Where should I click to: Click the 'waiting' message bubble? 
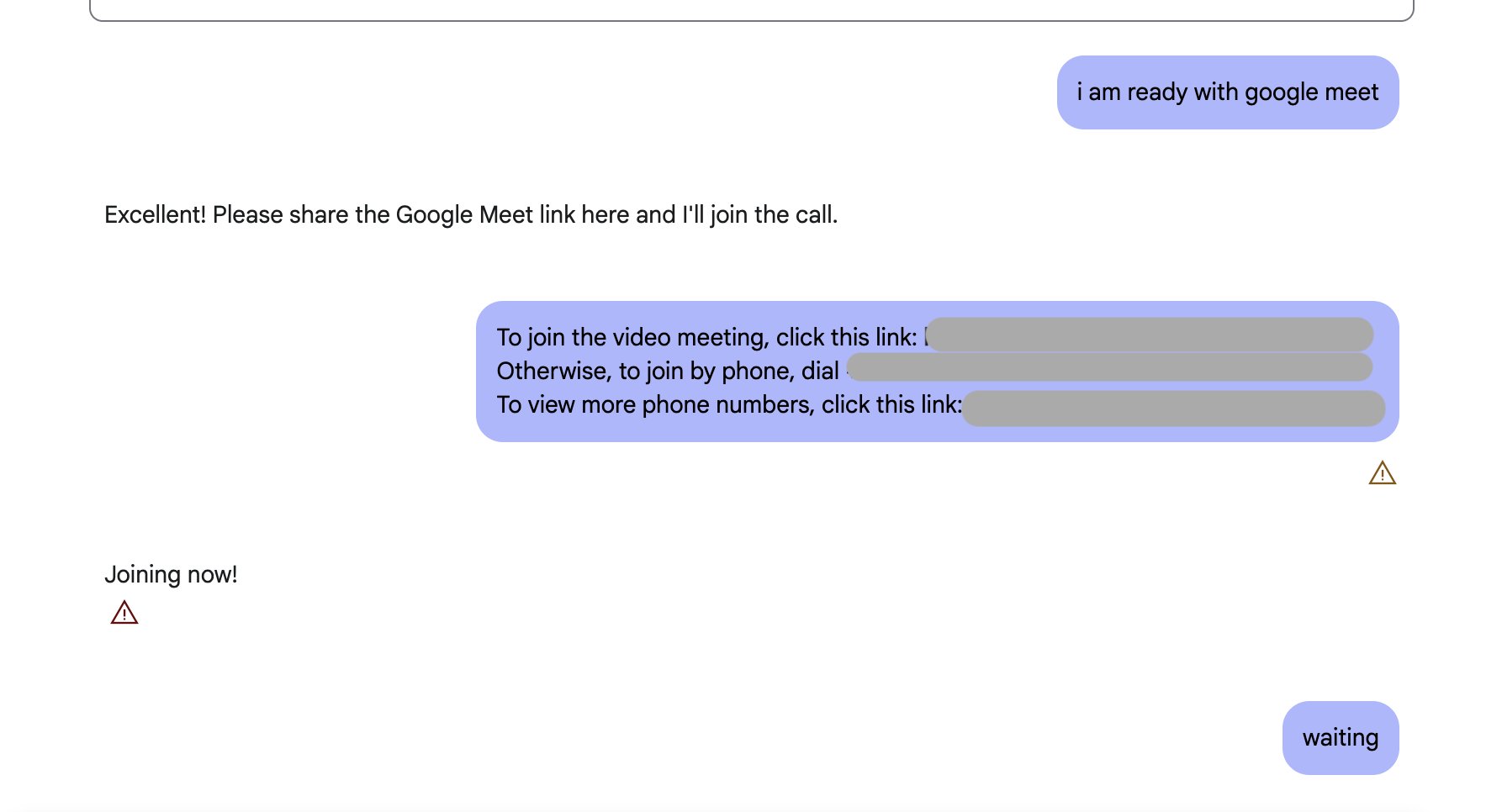click(x=1341, y=738)
